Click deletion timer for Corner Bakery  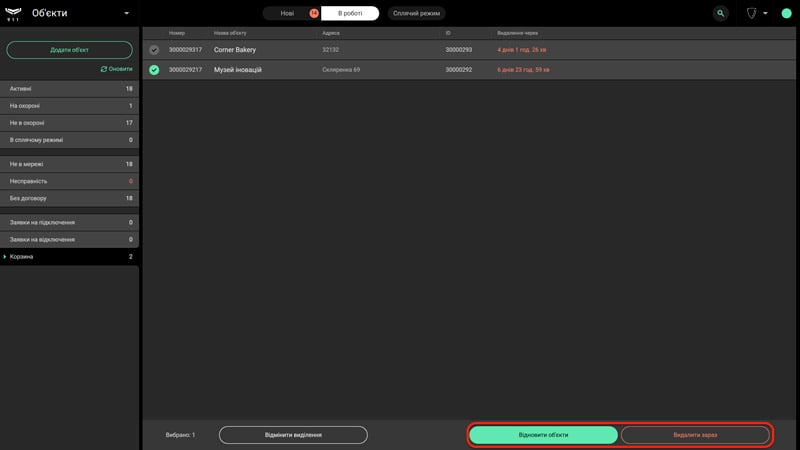point(521,50)
